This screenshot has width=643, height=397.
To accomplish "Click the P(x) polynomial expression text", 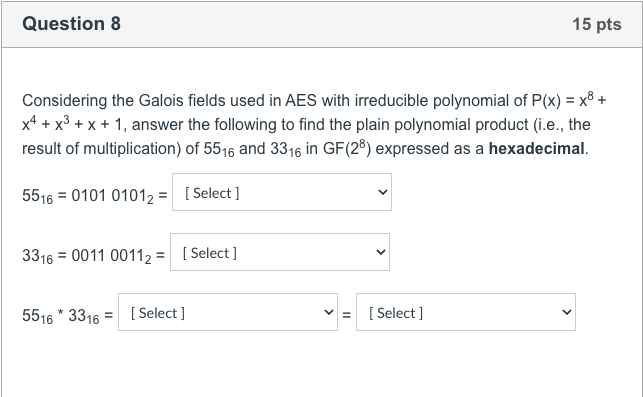I will pyautogui.click(x=312, y=112).
